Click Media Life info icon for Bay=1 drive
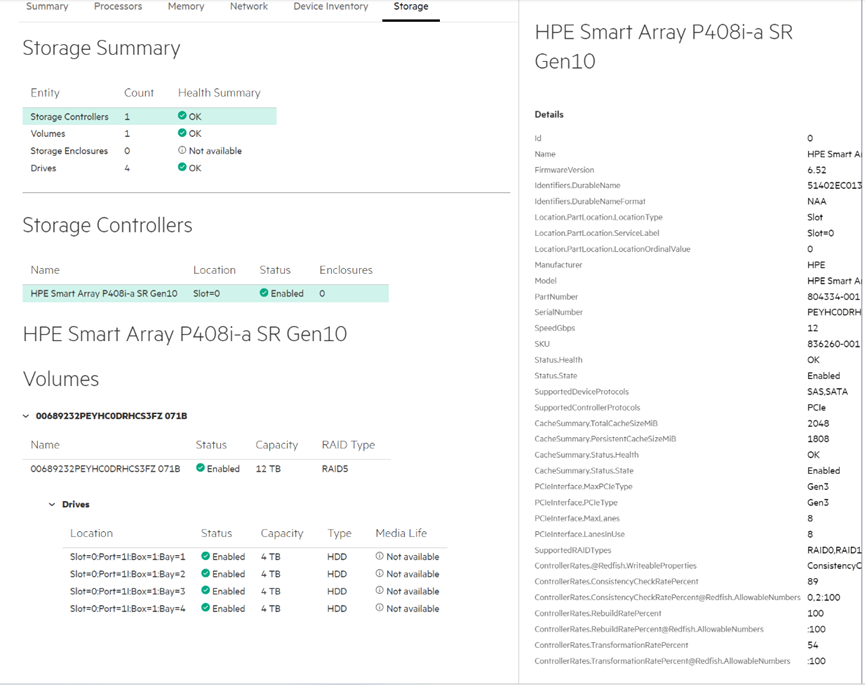The height and width of the screenshot is (685, 865). click(380, 556)
